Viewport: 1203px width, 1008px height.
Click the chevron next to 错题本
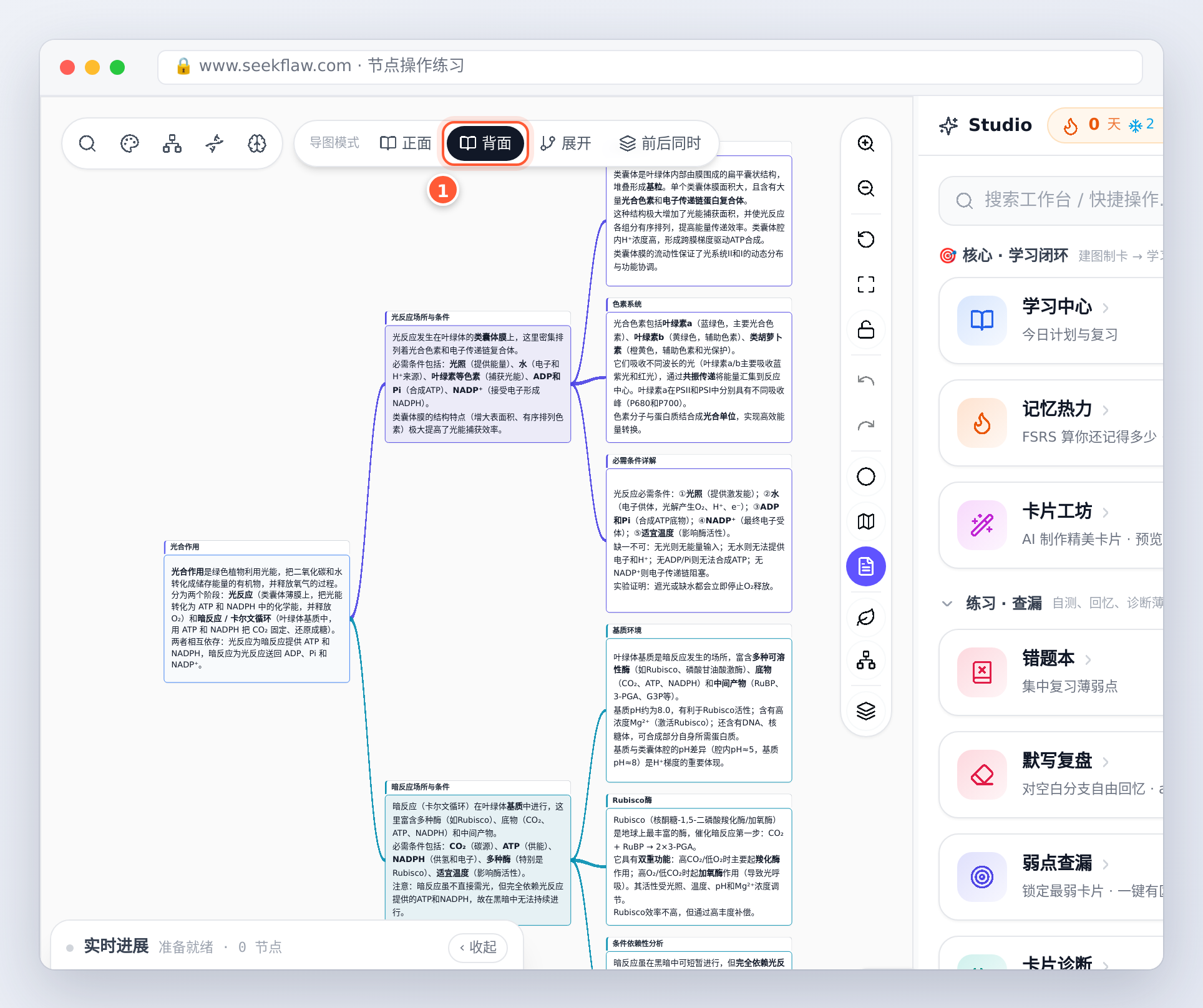click(1088, 659)
